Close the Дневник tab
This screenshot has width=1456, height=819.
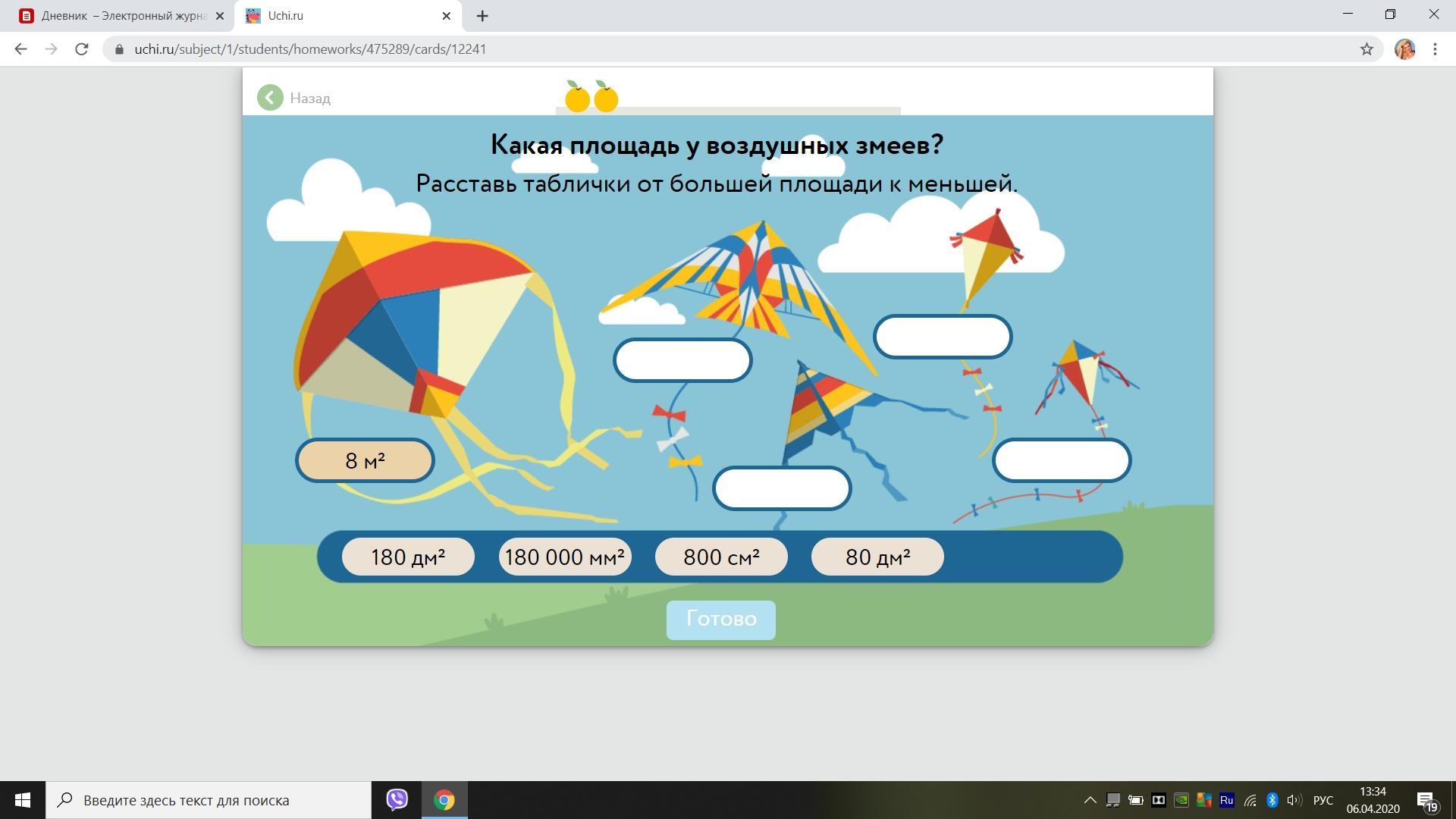coord(219,16)
